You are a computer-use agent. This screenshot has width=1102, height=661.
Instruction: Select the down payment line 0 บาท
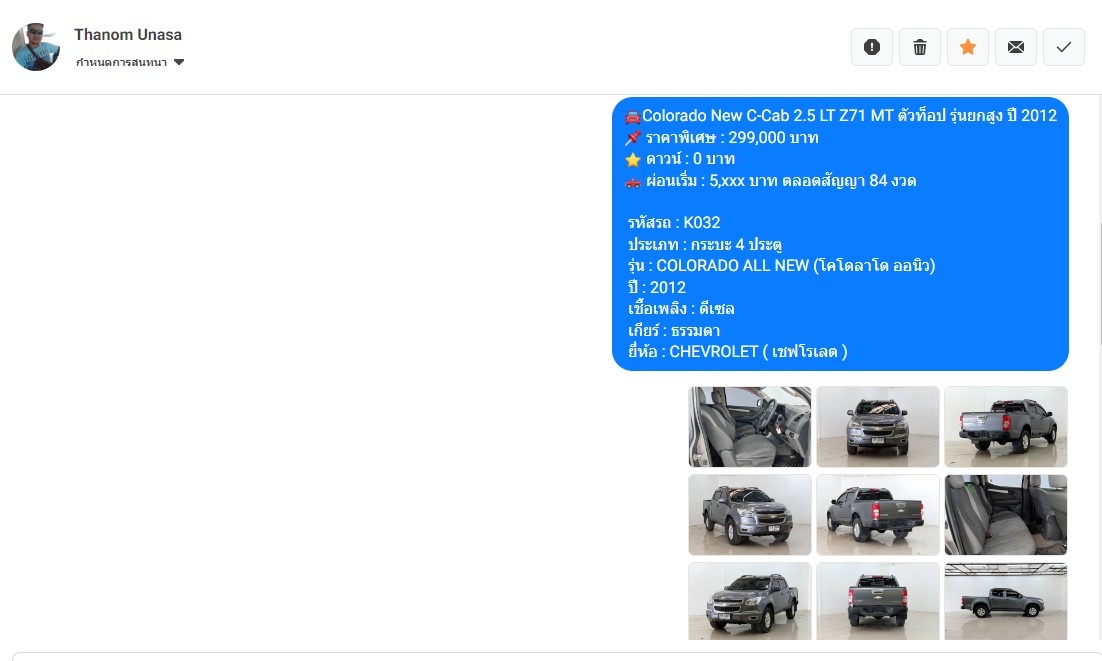680,159
